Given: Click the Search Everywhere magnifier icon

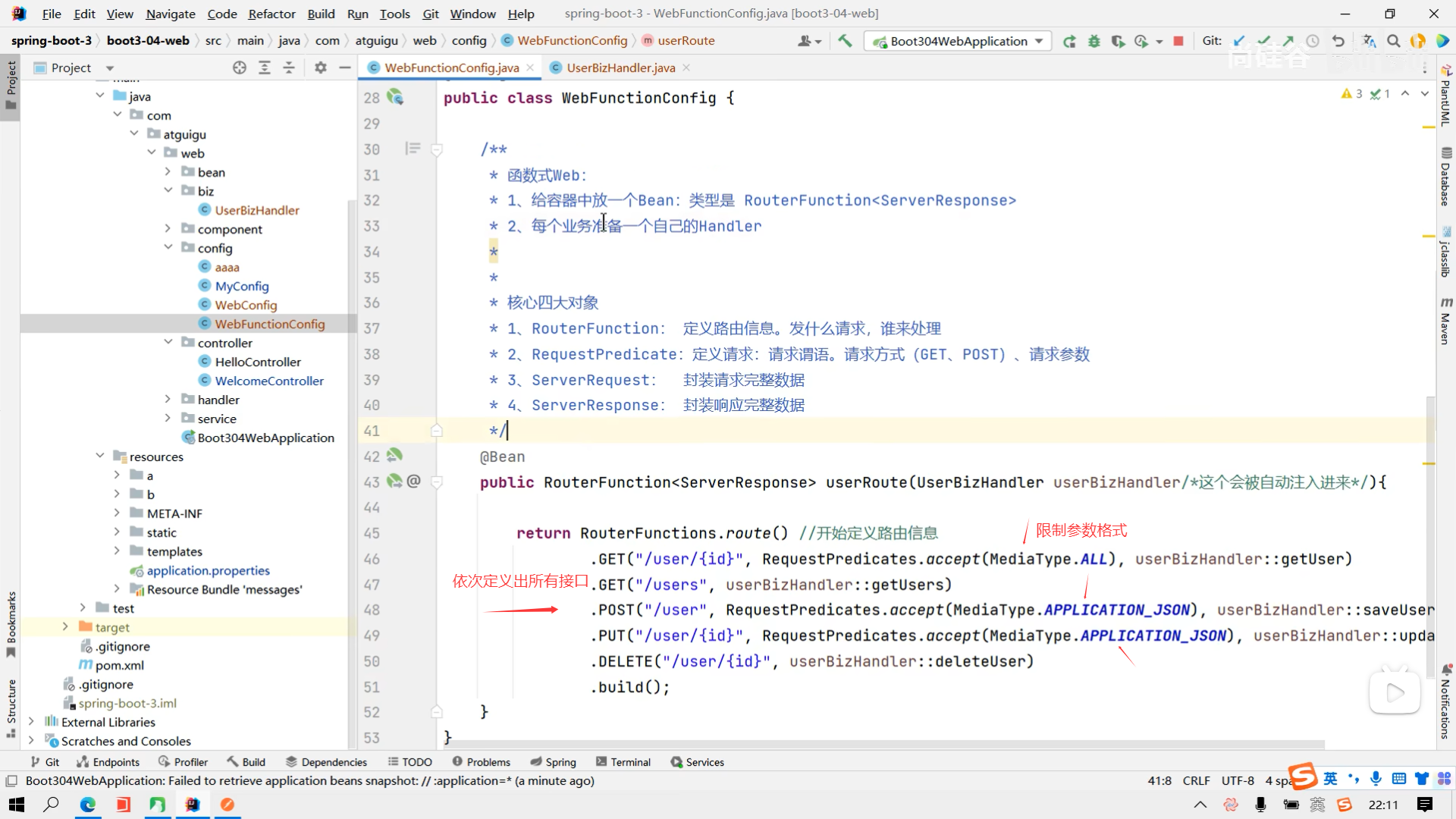Looking at the screenshot, I should 1393,41.
